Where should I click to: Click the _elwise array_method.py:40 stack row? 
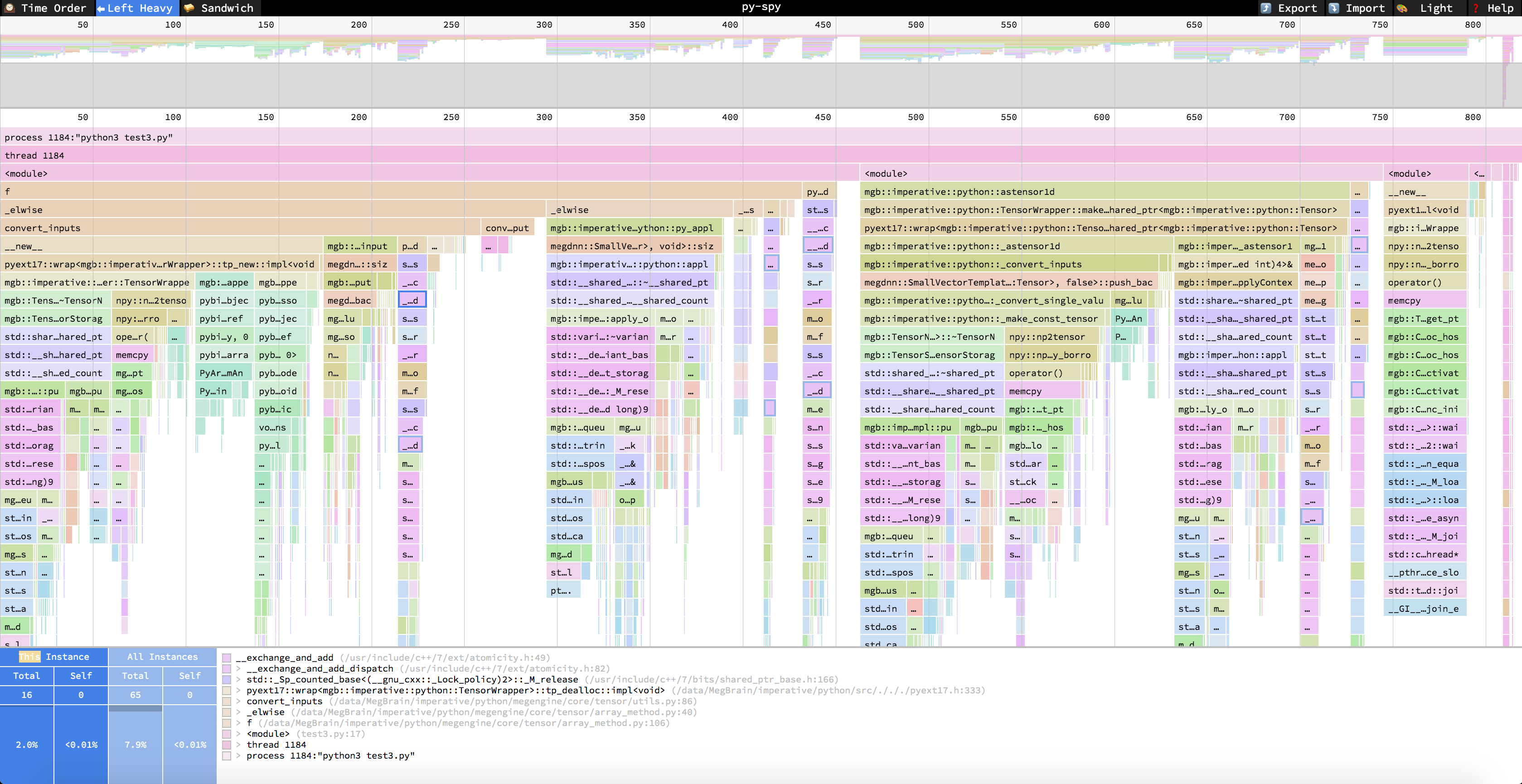coord(471,712)
